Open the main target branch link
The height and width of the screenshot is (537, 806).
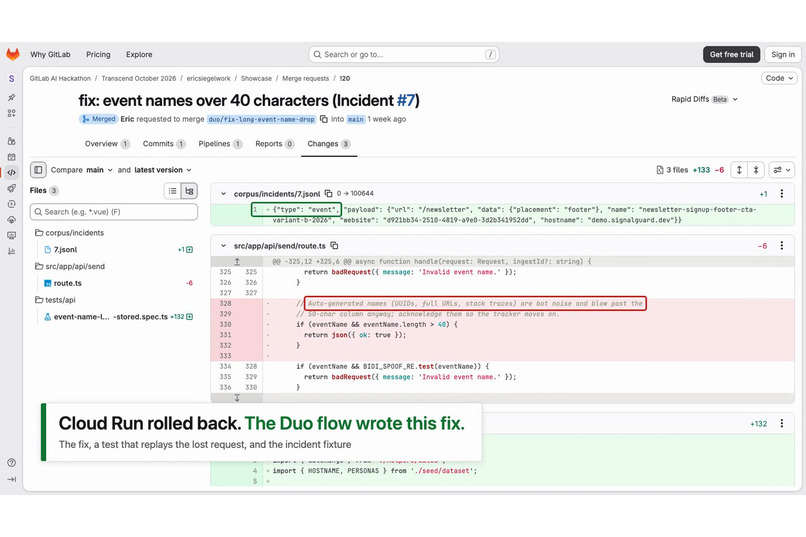(355, 119)
